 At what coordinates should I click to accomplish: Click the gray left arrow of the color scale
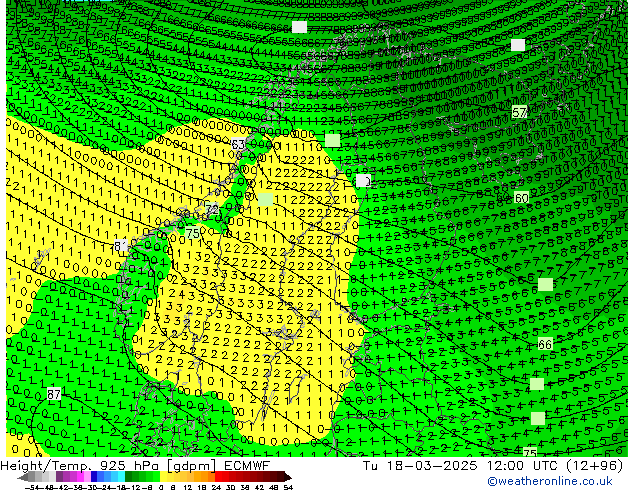[x=23, y=477]
